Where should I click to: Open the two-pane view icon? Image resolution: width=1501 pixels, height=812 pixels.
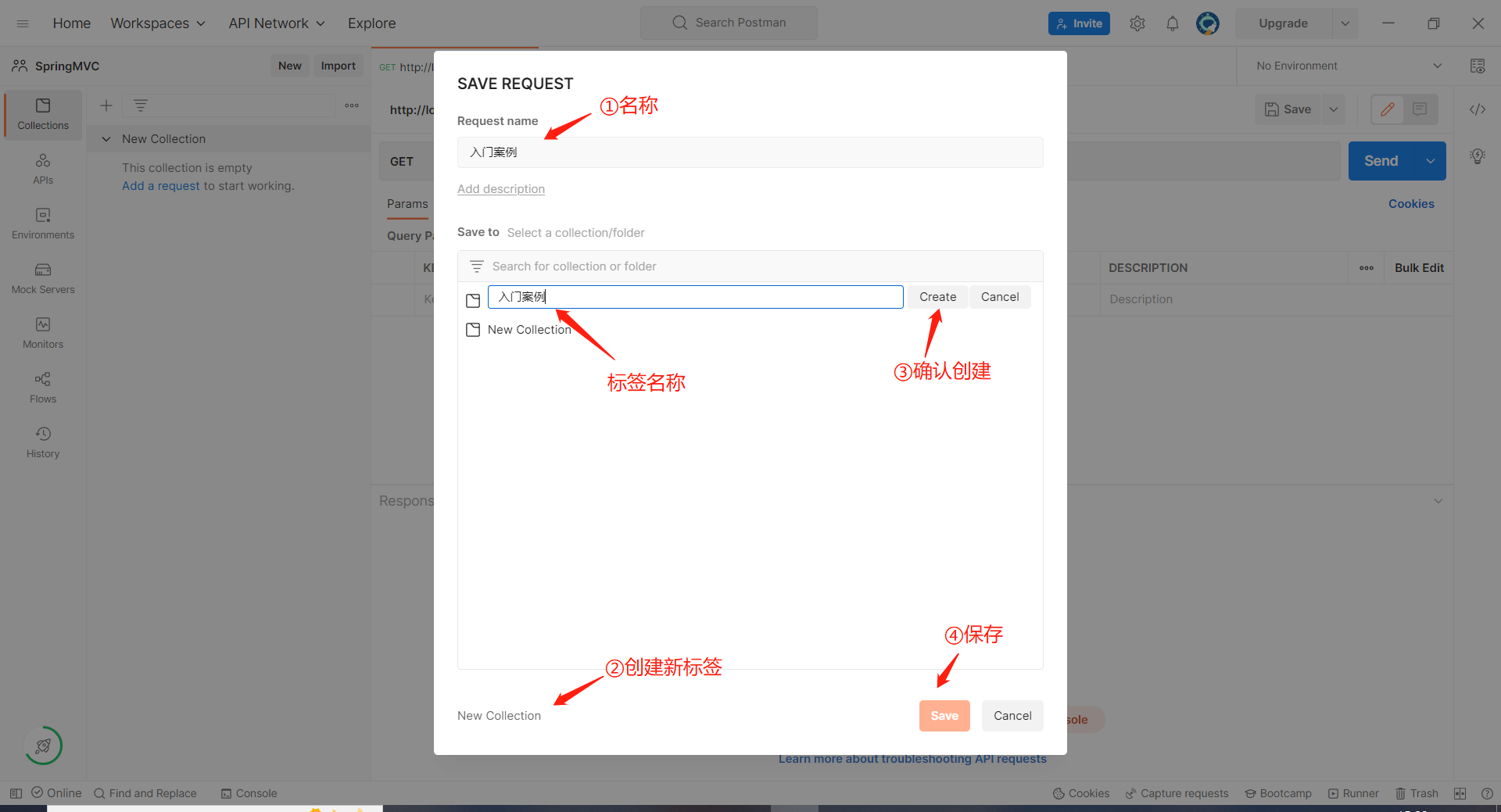pos(1460,793)
